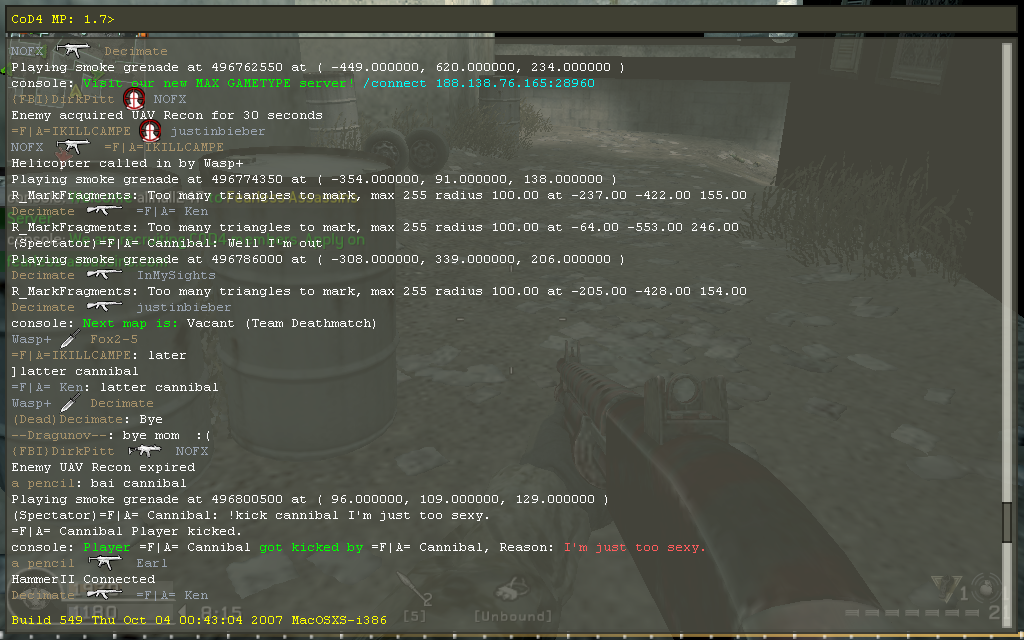
Task: Click smoke grenade line with timestamp 496774350
Action: pyautogui.click(x=313, y=179)
